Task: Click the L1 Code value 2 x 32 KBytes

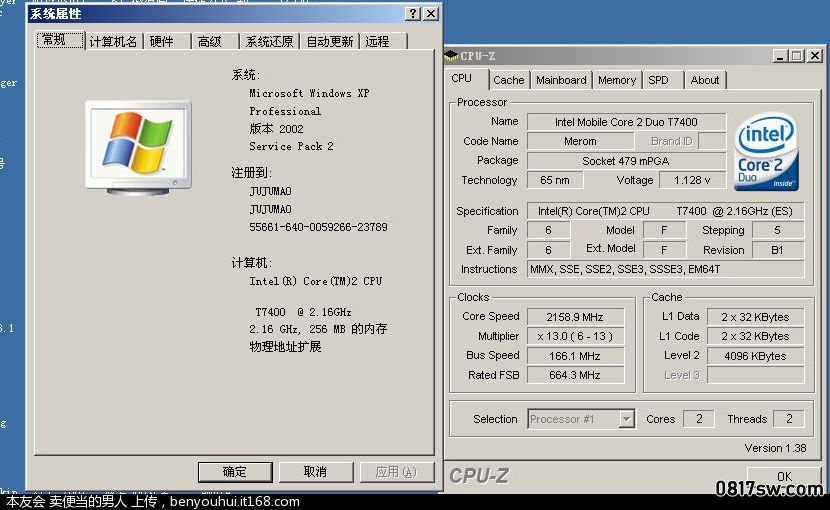Action: click(x=755, y=336)
